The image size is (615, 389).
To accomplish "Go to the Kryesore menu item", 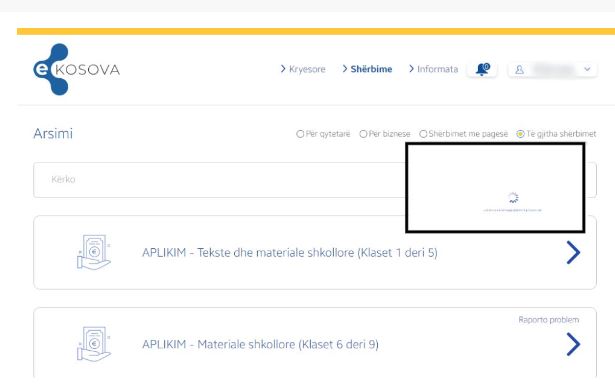I will tap(307, 69).
